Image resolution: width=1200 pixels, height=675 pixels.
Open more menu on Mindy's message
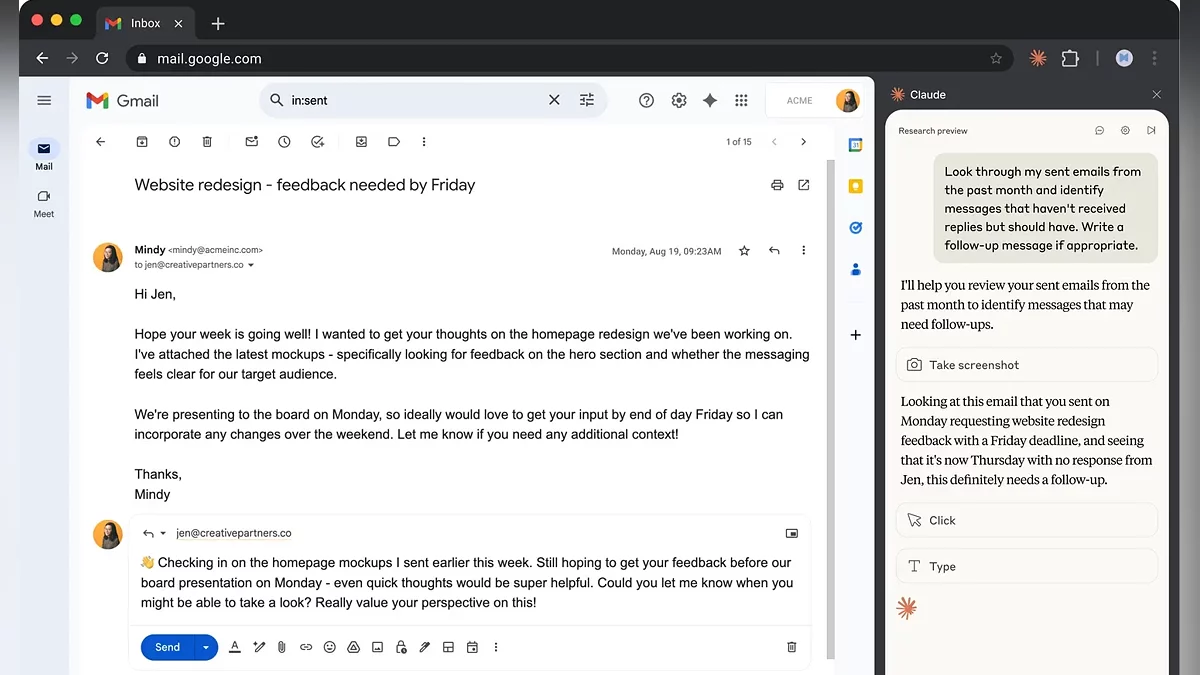[803, 251]
